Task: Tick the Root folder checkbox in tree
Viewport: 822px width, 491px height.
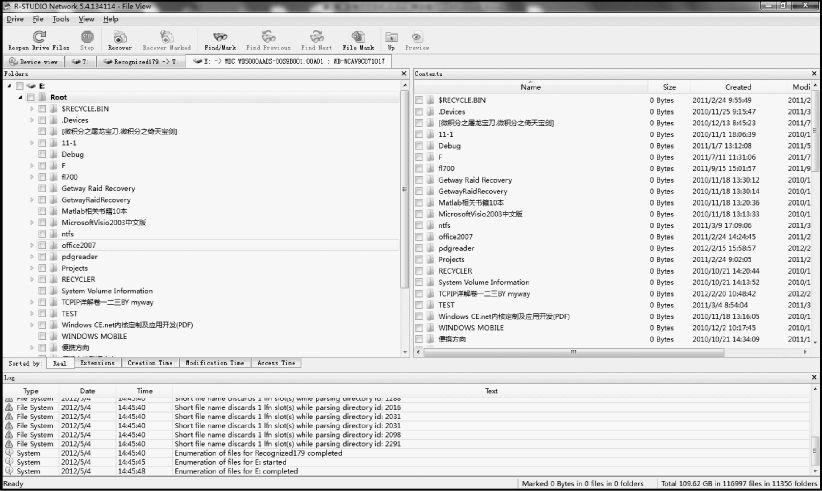Action: tap(31, 97)
